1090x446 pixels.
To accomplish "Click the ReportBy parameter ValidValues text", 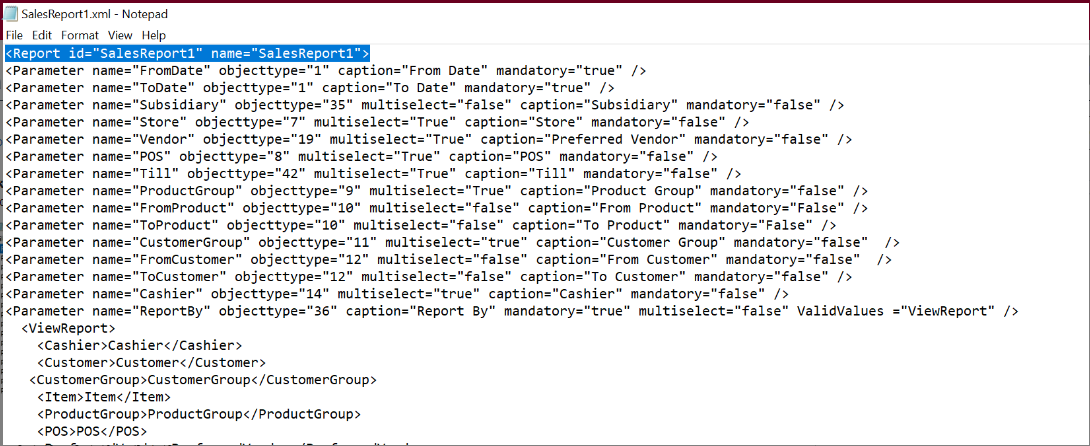I will click(x=894, y=311).
